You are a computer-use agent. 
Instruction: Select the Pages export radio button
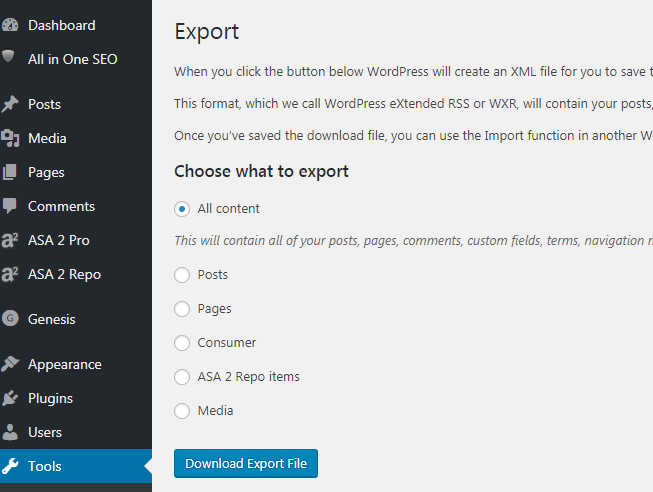(x=182, y=309)
